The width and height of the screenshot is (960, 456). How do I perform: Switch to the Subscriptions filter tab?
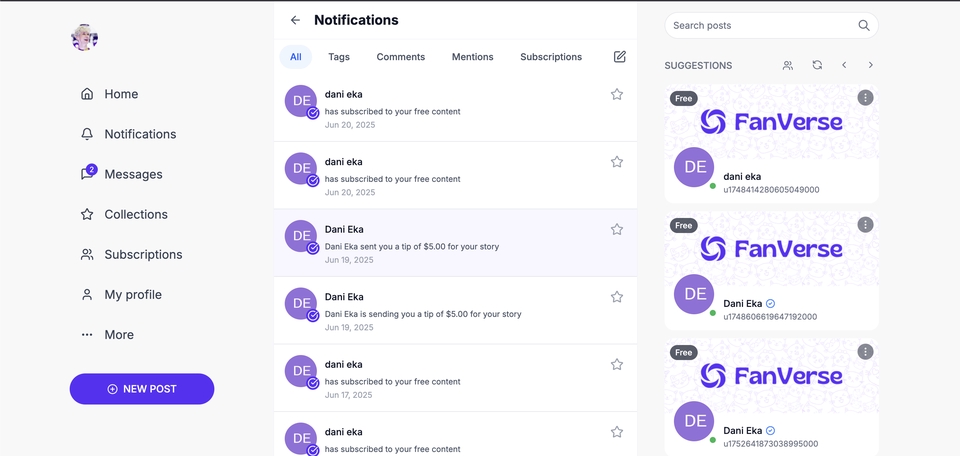(551, 57)
